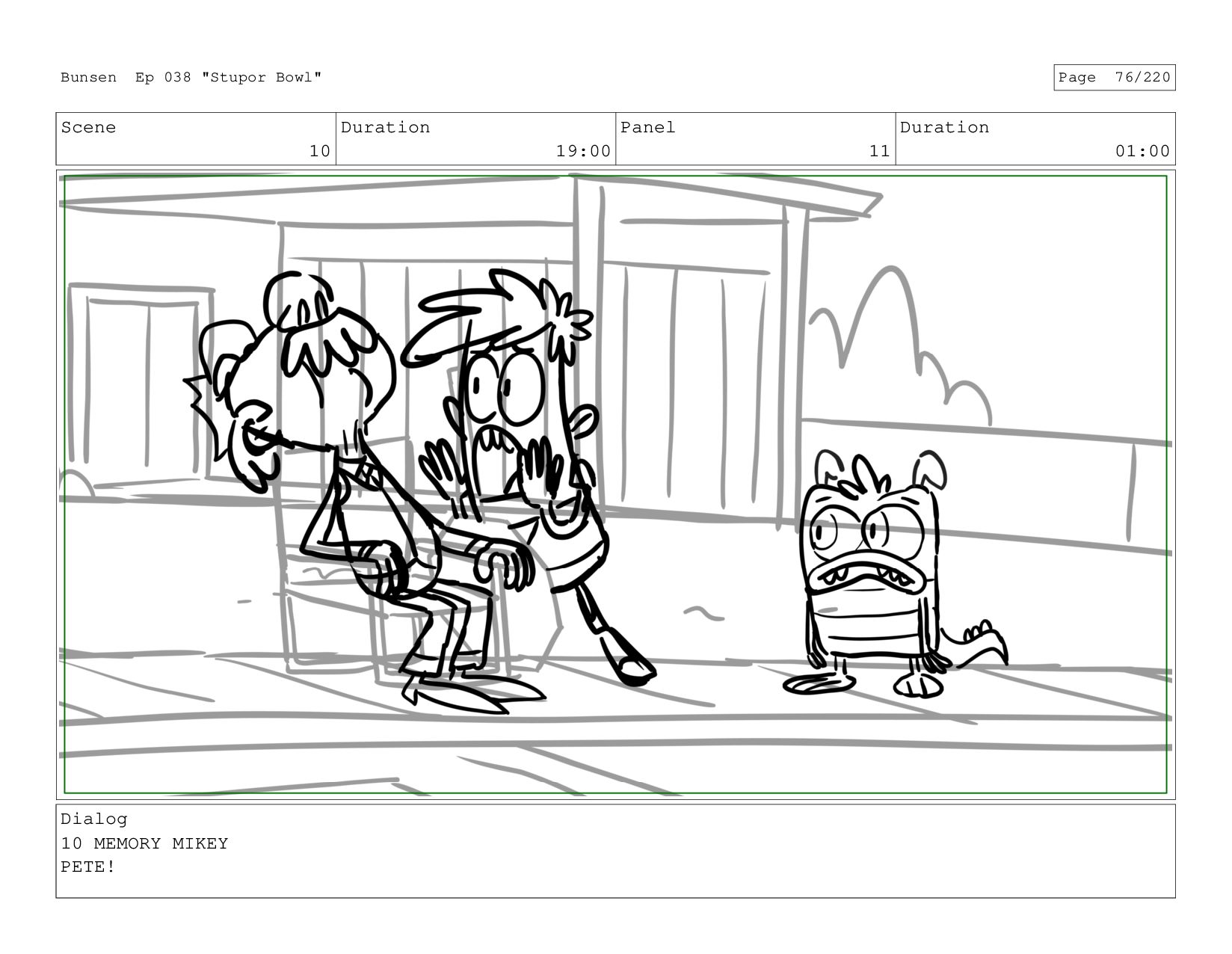1232x954 pixels.
Task: Click the panel number '11' value
Action: [x=879, y=151]
